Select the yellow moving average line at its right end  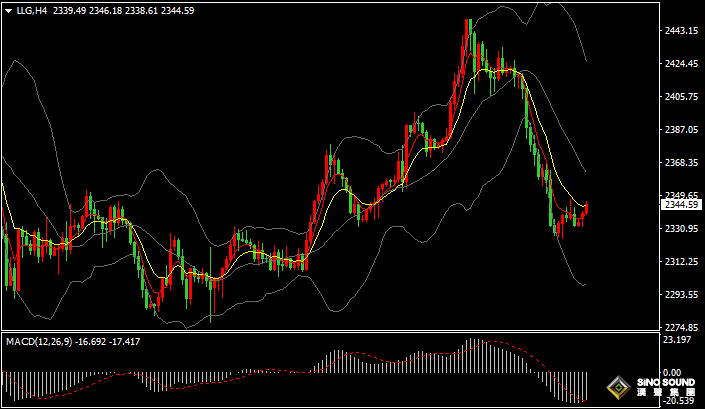pyautogui.click(x=585, y=206)
